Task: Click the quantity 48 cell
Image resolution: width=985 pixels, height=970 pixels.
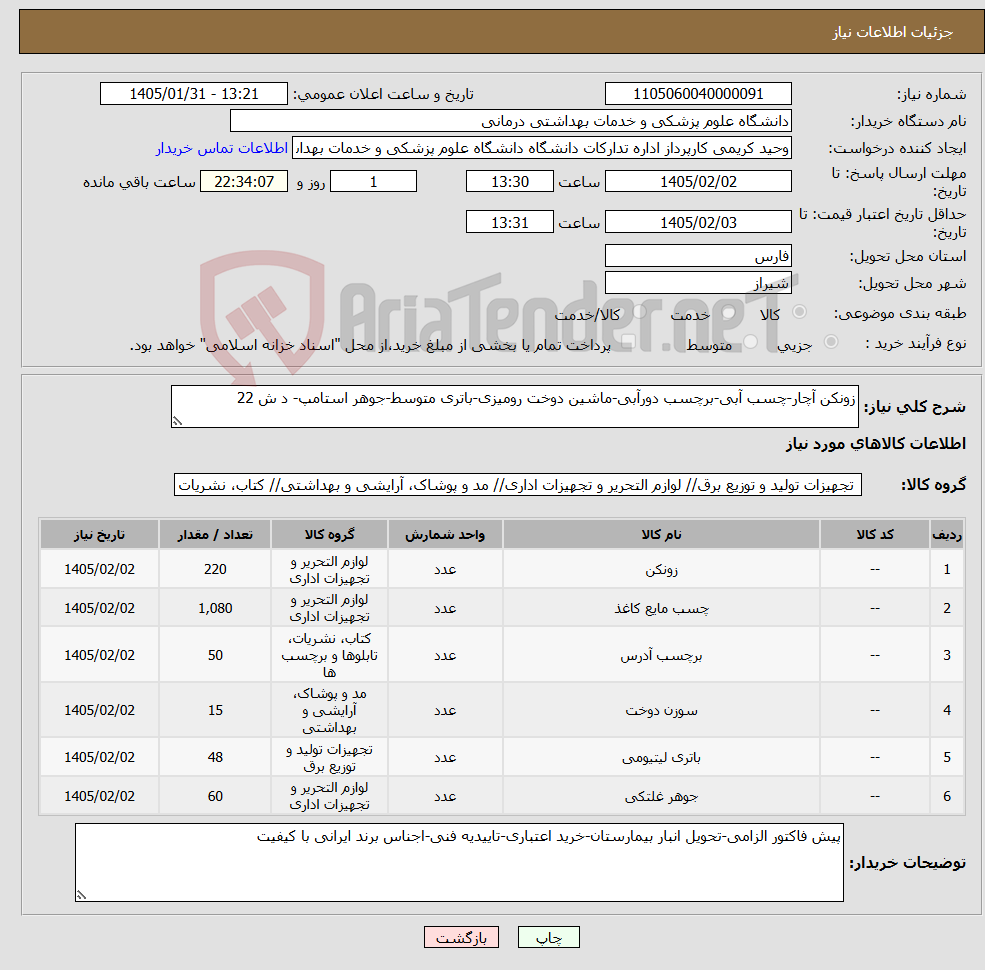Action: [215, 758]
